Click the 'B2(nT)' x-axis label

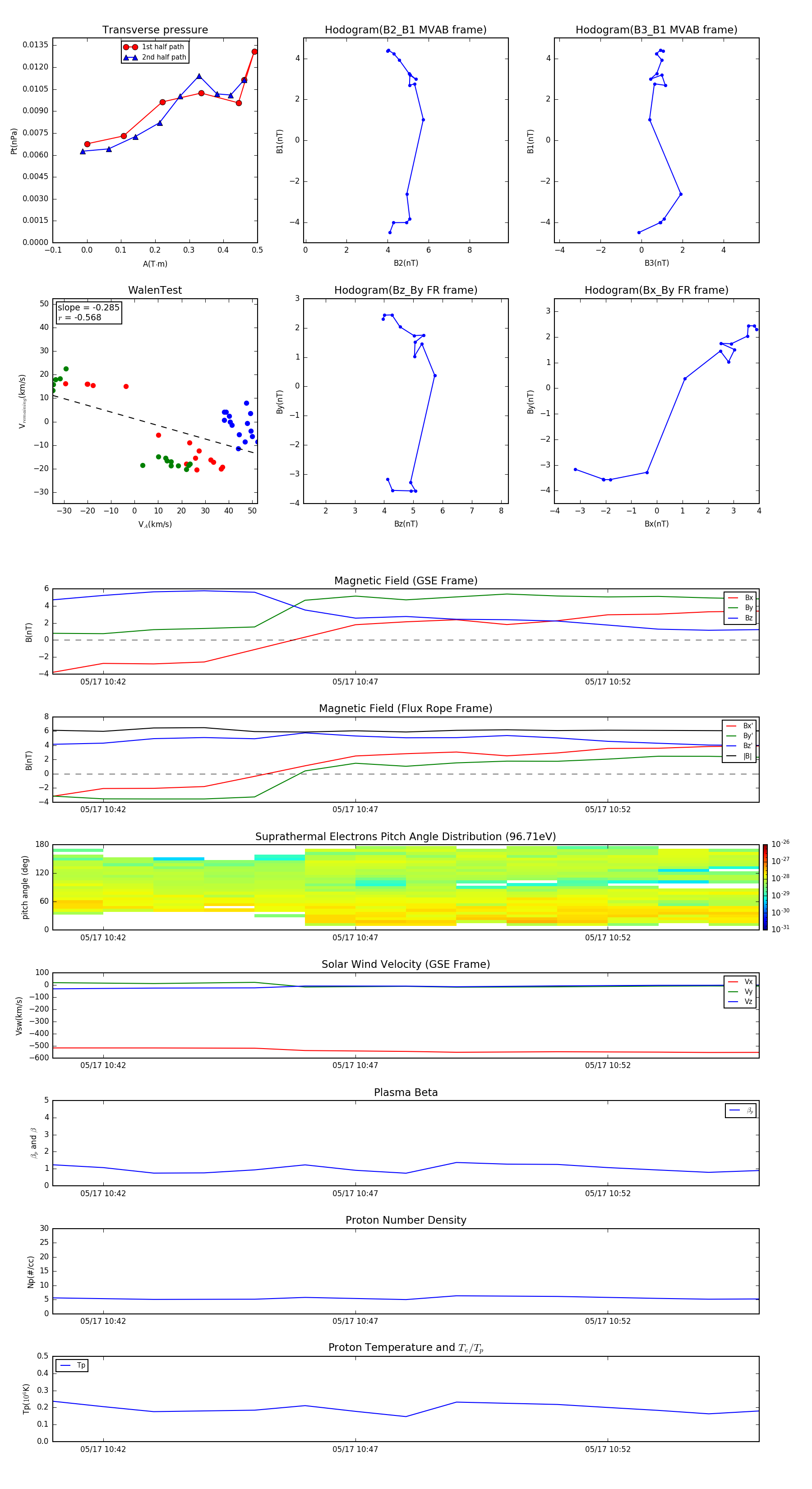406,263
